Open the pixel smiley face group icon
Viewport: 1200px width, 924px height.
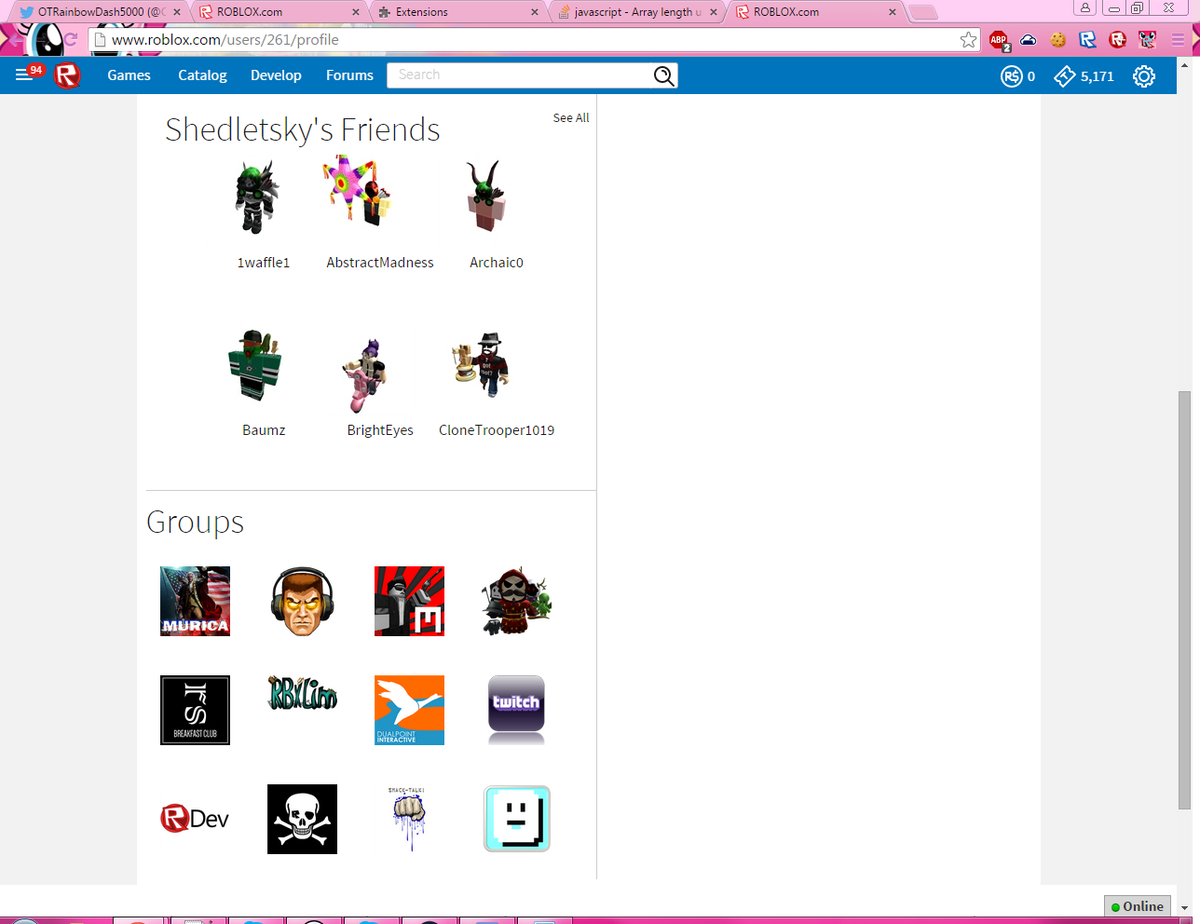(517, 819)
